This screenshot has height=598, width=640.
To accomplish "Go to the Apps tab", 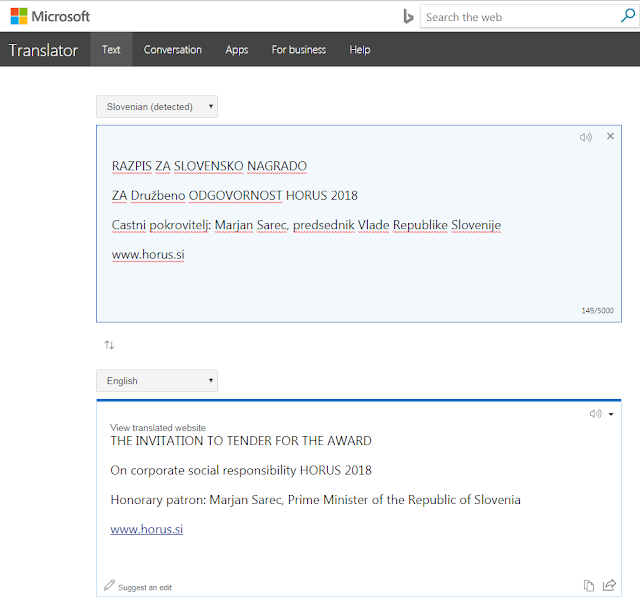I will pyautogui.click(x=237, y=50).
